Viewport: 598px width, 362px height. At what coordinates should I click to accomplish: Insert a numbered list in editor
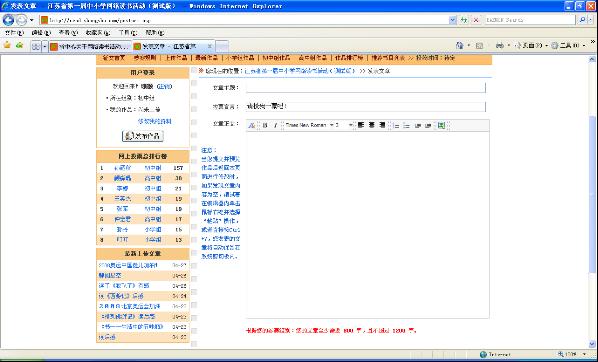click(396, 125)
